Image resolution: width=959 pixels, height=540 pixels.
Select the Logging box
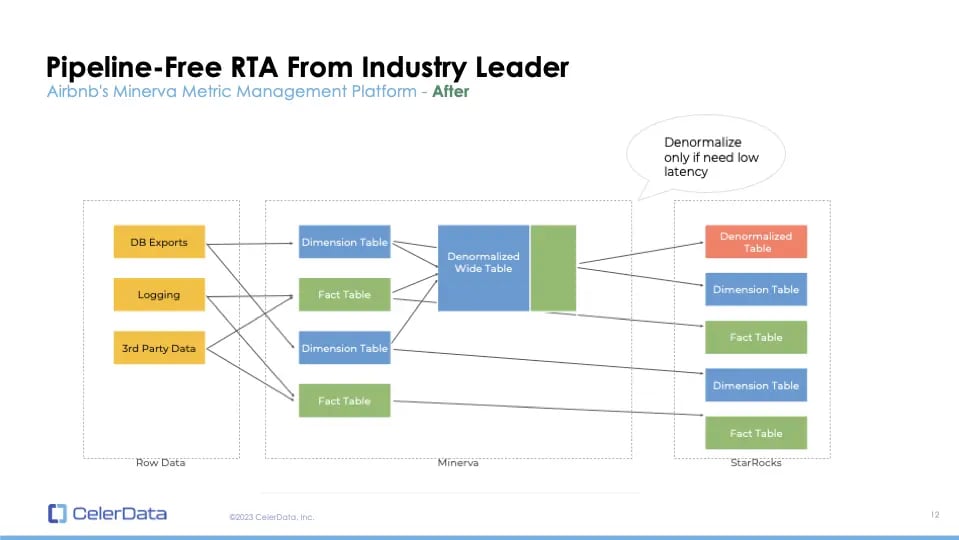pos(159,295)
